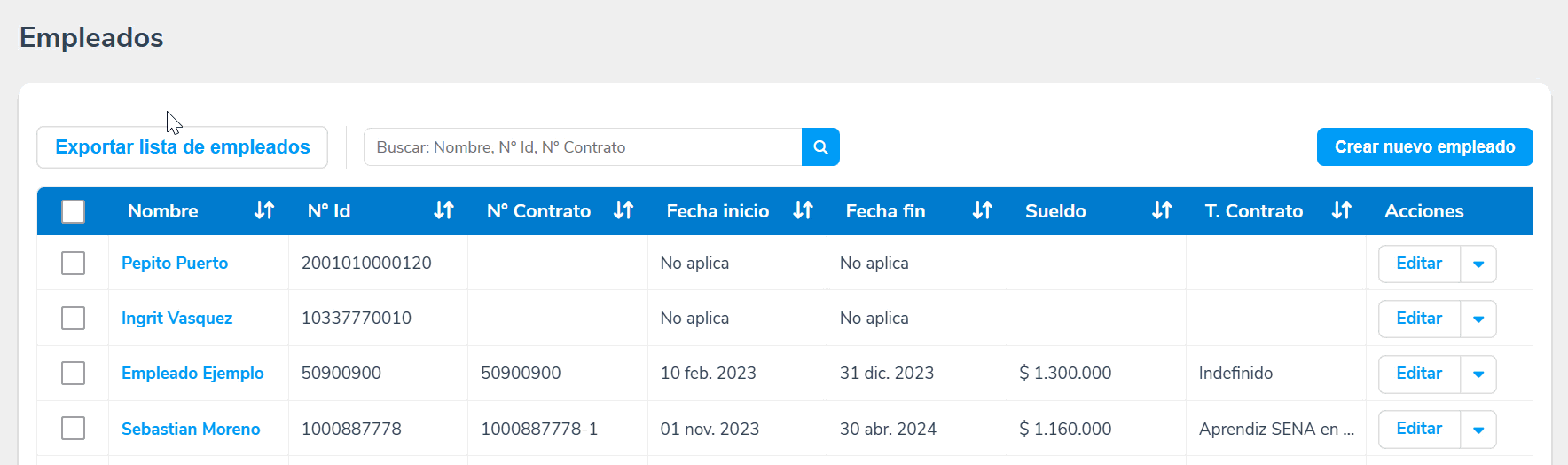Image resolution: width=1568 pixels, height=465 pixels.
Task: Sort by N° Contrato column arrows
Action: [623, 211]
